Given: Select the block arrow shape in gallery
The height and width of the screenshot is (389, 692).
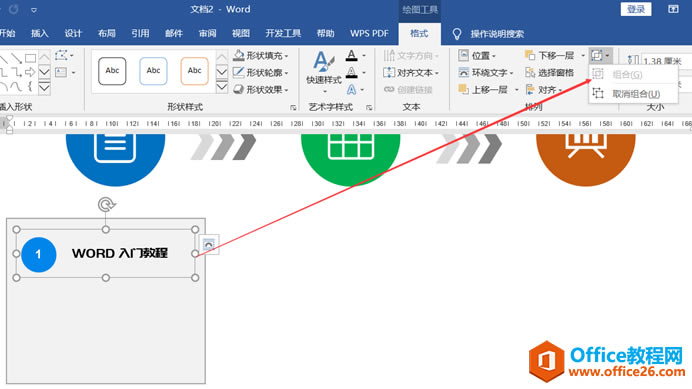Looking at the screenshot, I should 30,72.
